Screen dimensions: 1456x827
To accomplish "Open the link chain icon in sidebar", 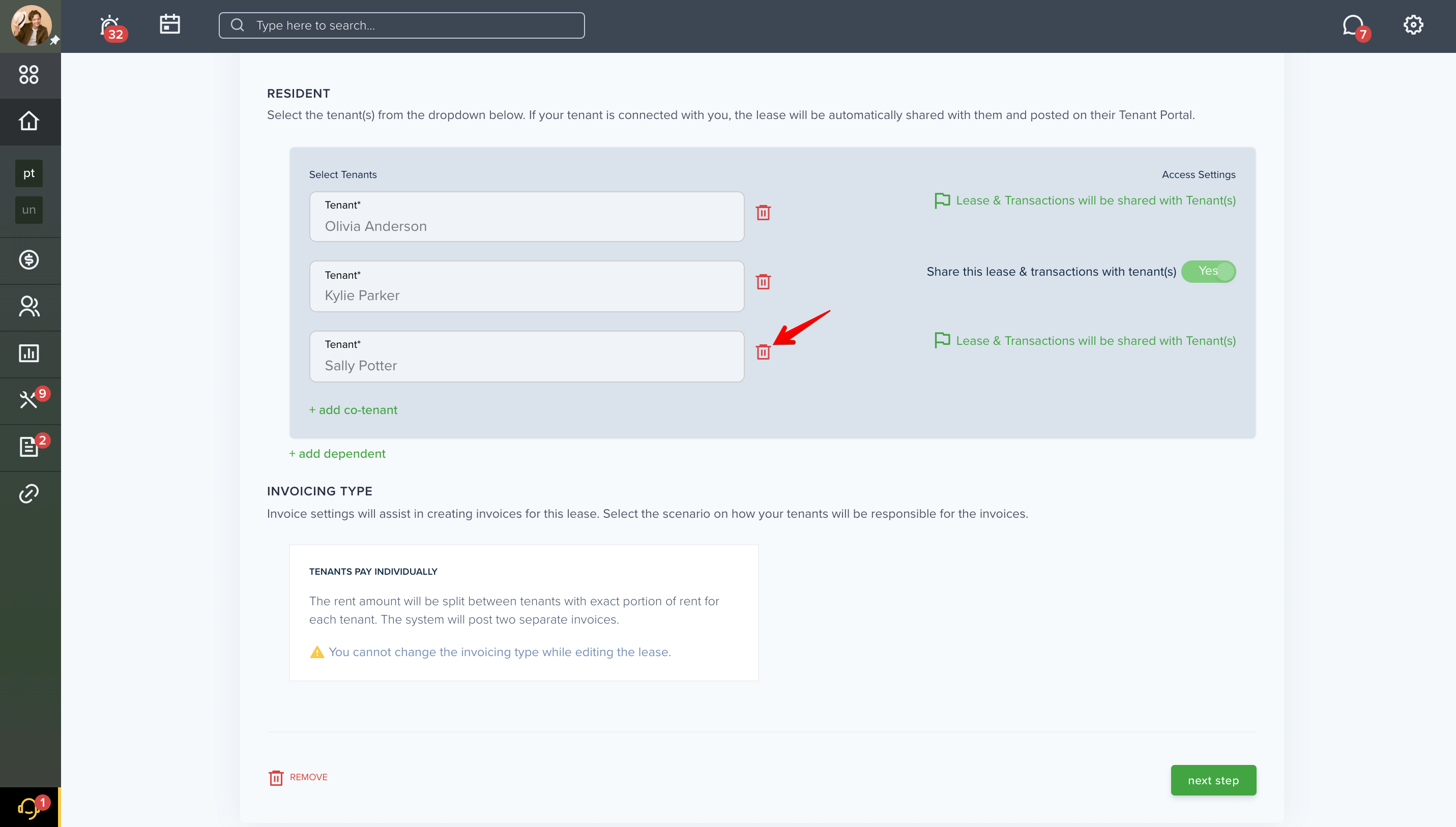I will (x=29, y=493).
